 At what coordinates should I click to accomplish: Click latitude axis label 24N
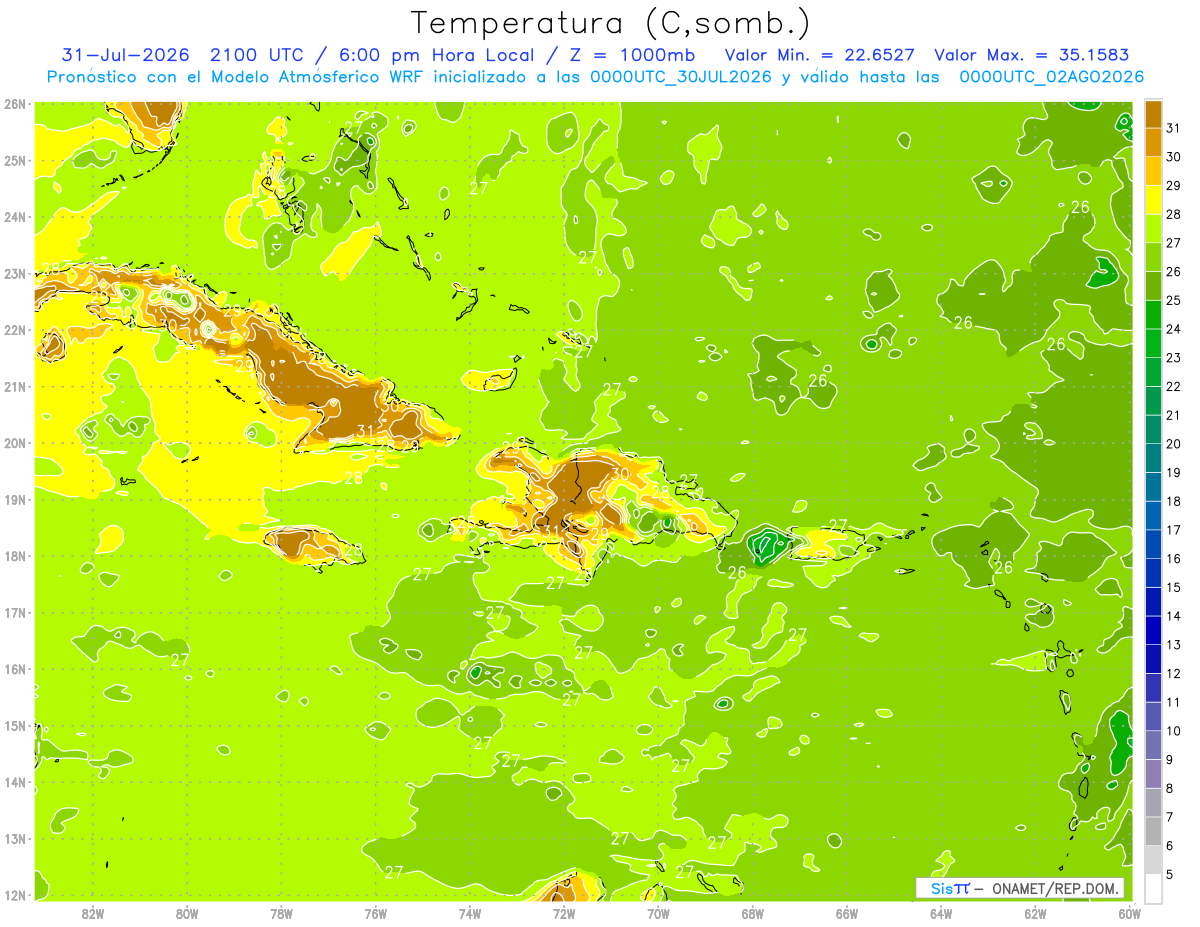coord(14,217)
